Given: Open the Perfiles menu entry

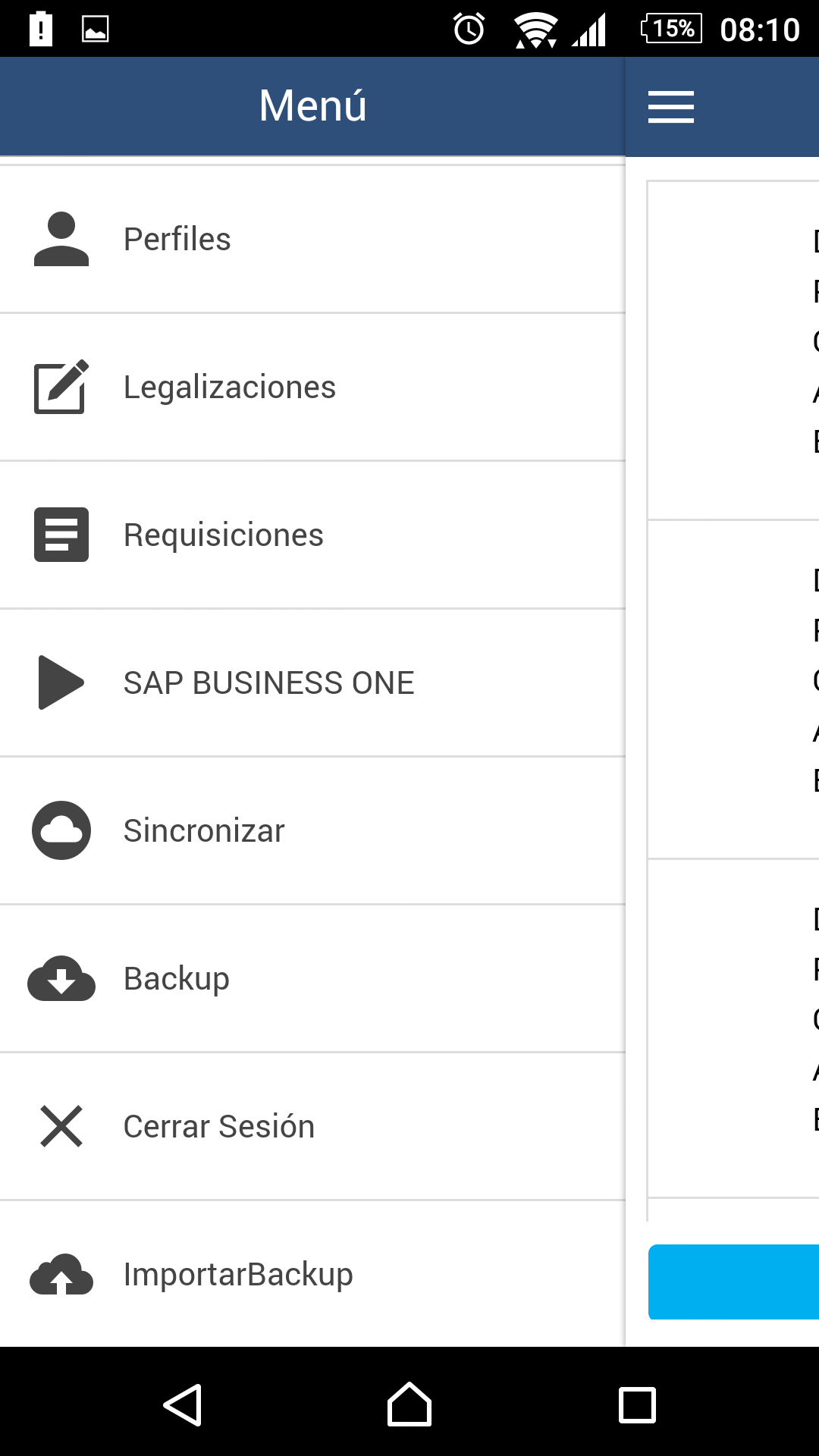Looking at the screenshot, I should click(177, 240).
